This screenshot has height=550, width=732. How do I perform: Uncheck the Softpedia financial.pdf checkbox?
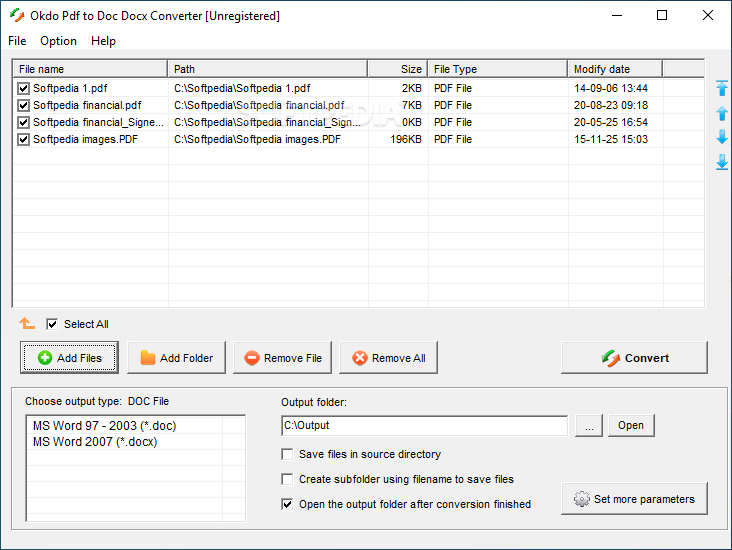click(23, 106)
